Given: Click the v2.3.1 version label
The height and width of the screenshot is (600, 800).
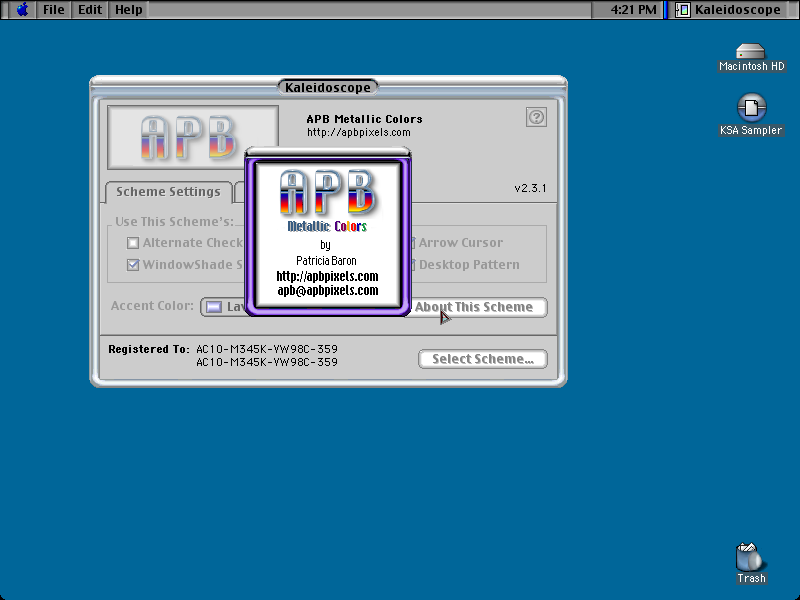Looking at the screenshot, I should point(530,188).
